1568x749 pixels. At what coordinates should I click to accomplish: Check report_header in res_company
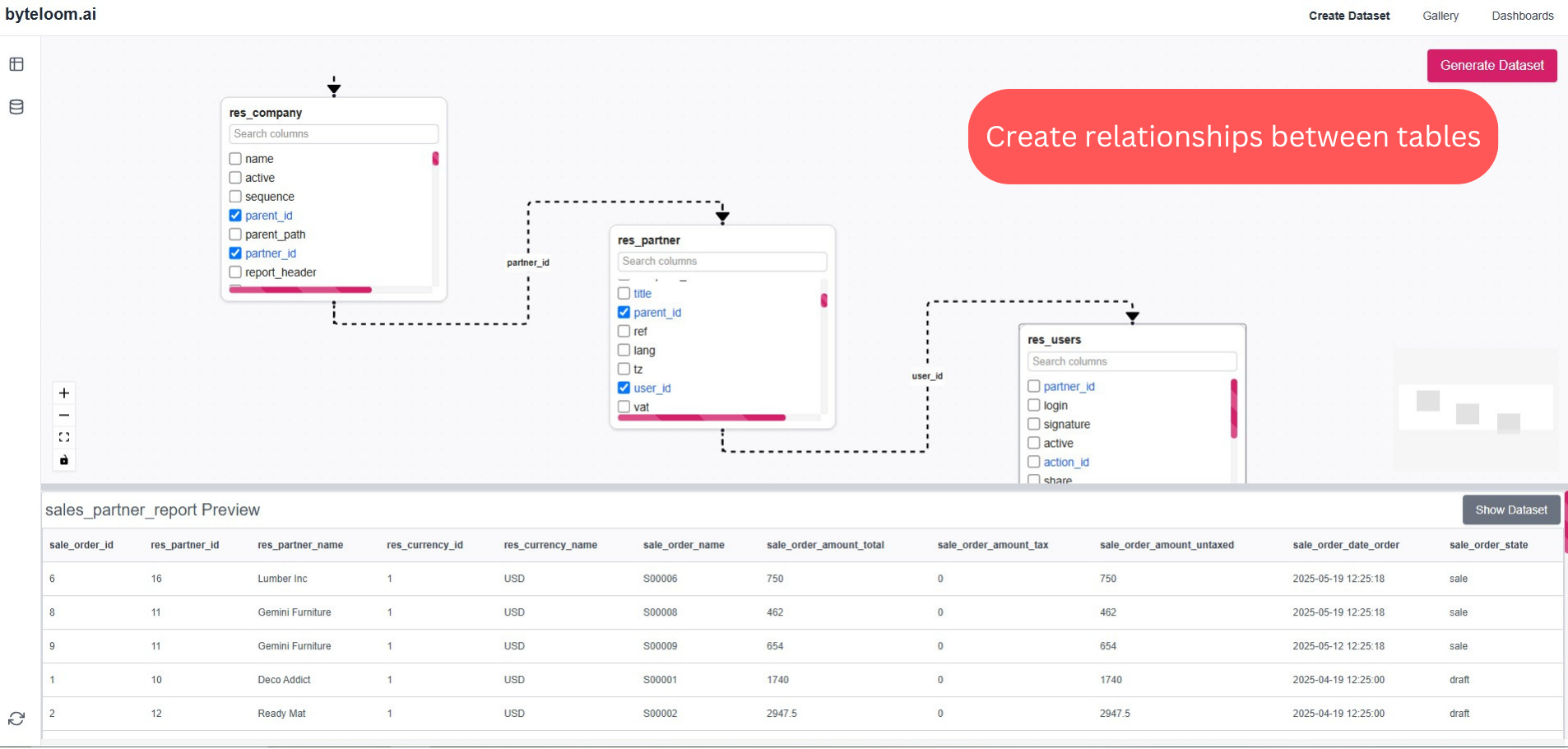click(x=235, y=272)
